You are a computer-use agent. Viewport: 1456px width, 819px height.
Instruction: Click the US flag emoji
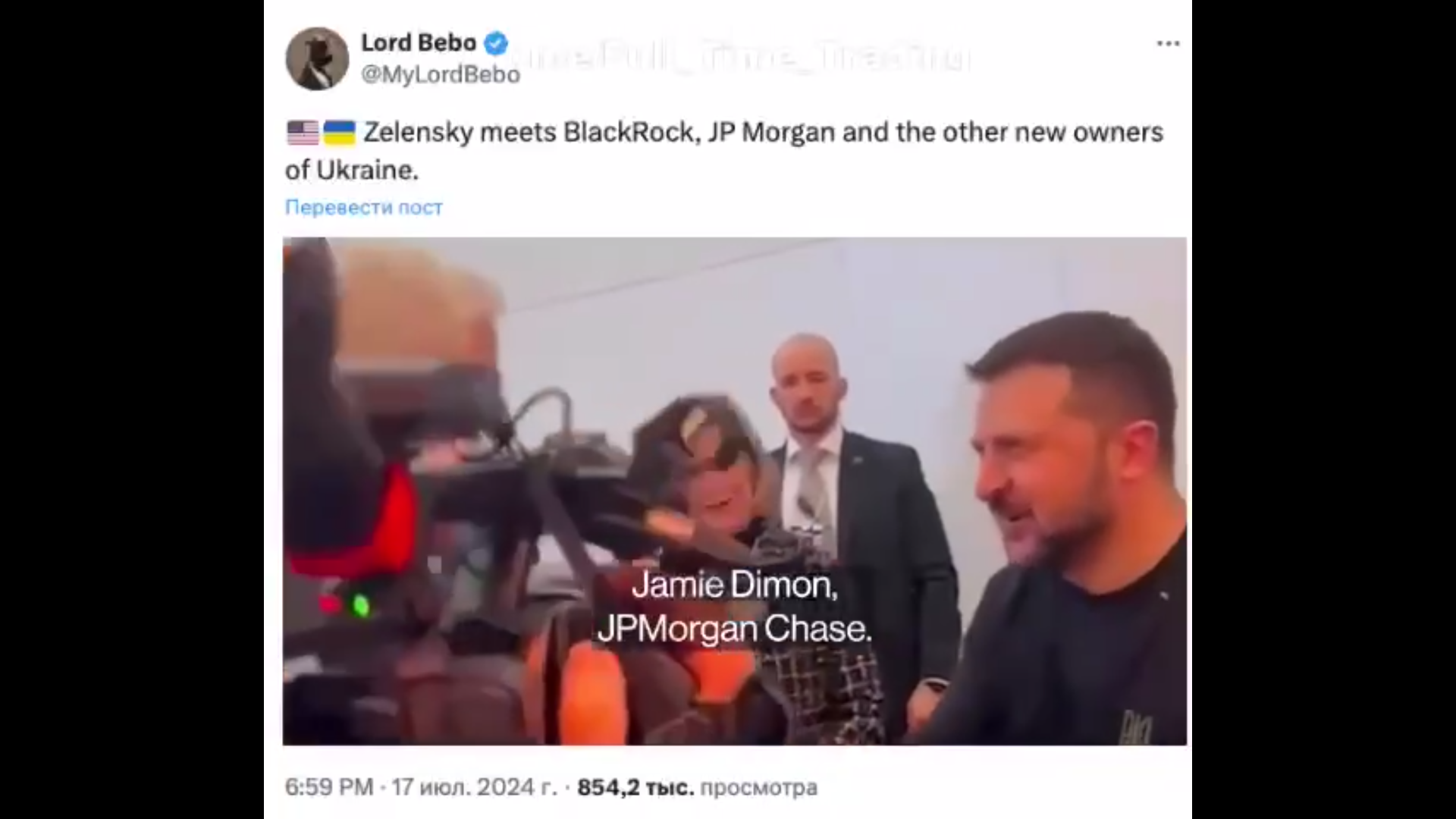(303, 133)
